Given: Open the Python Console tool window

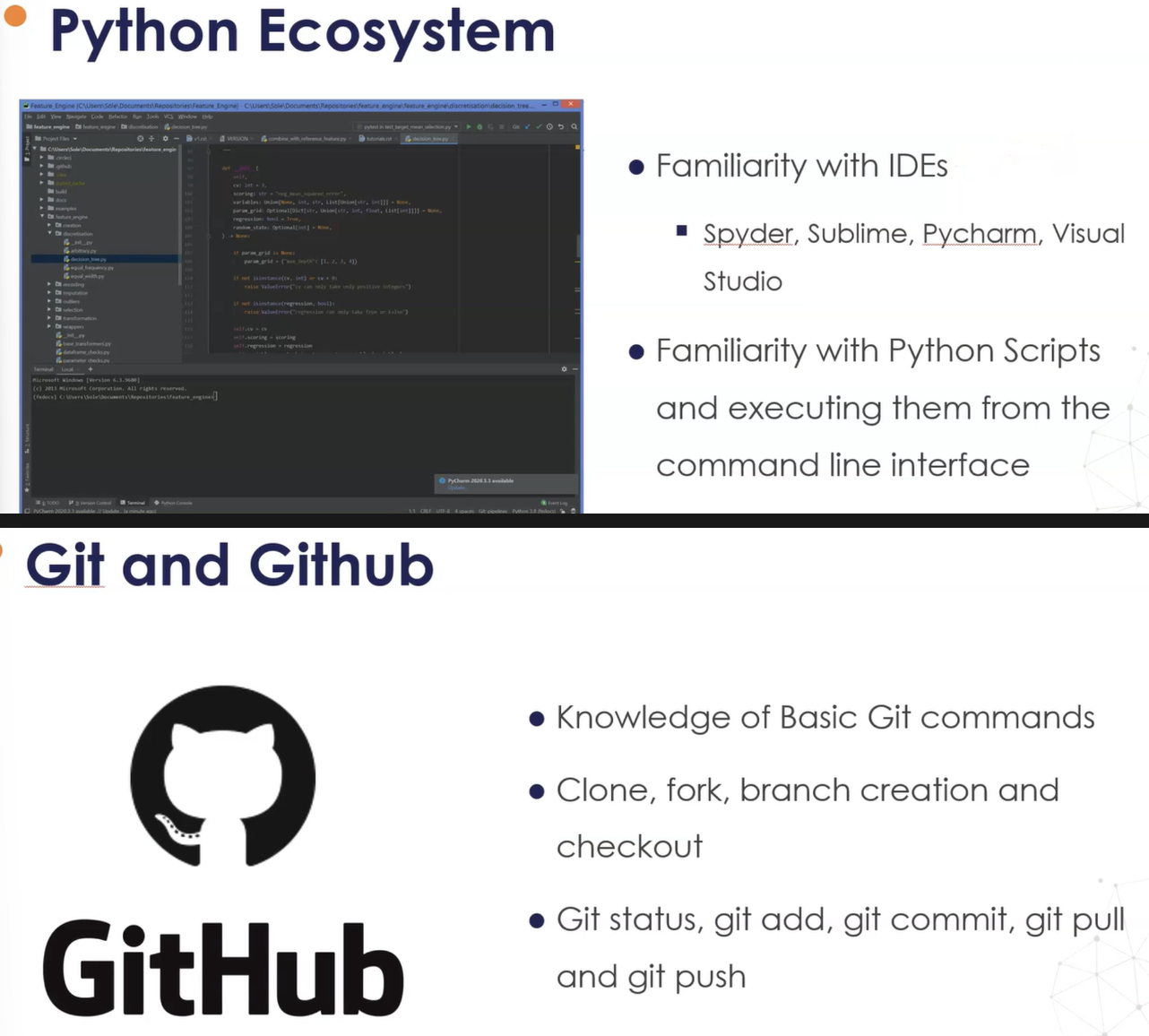Looking at the screenshot, I should [x=174, y=503].
